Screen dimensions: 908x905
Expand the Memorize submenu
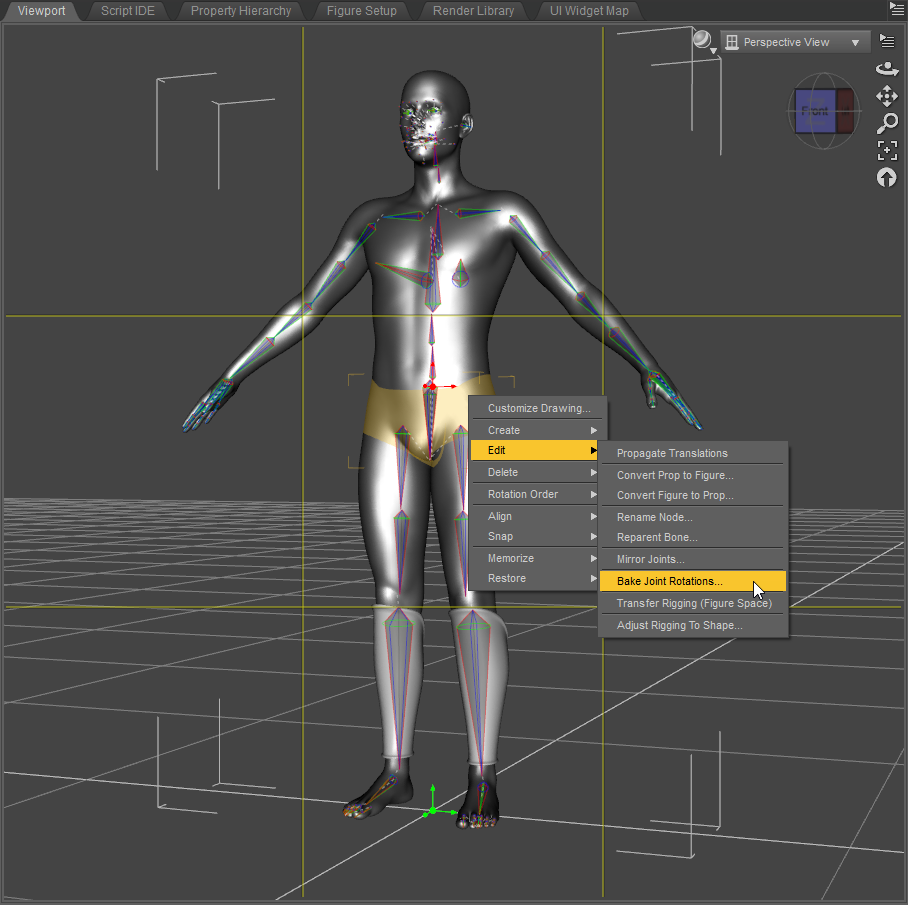536,558
